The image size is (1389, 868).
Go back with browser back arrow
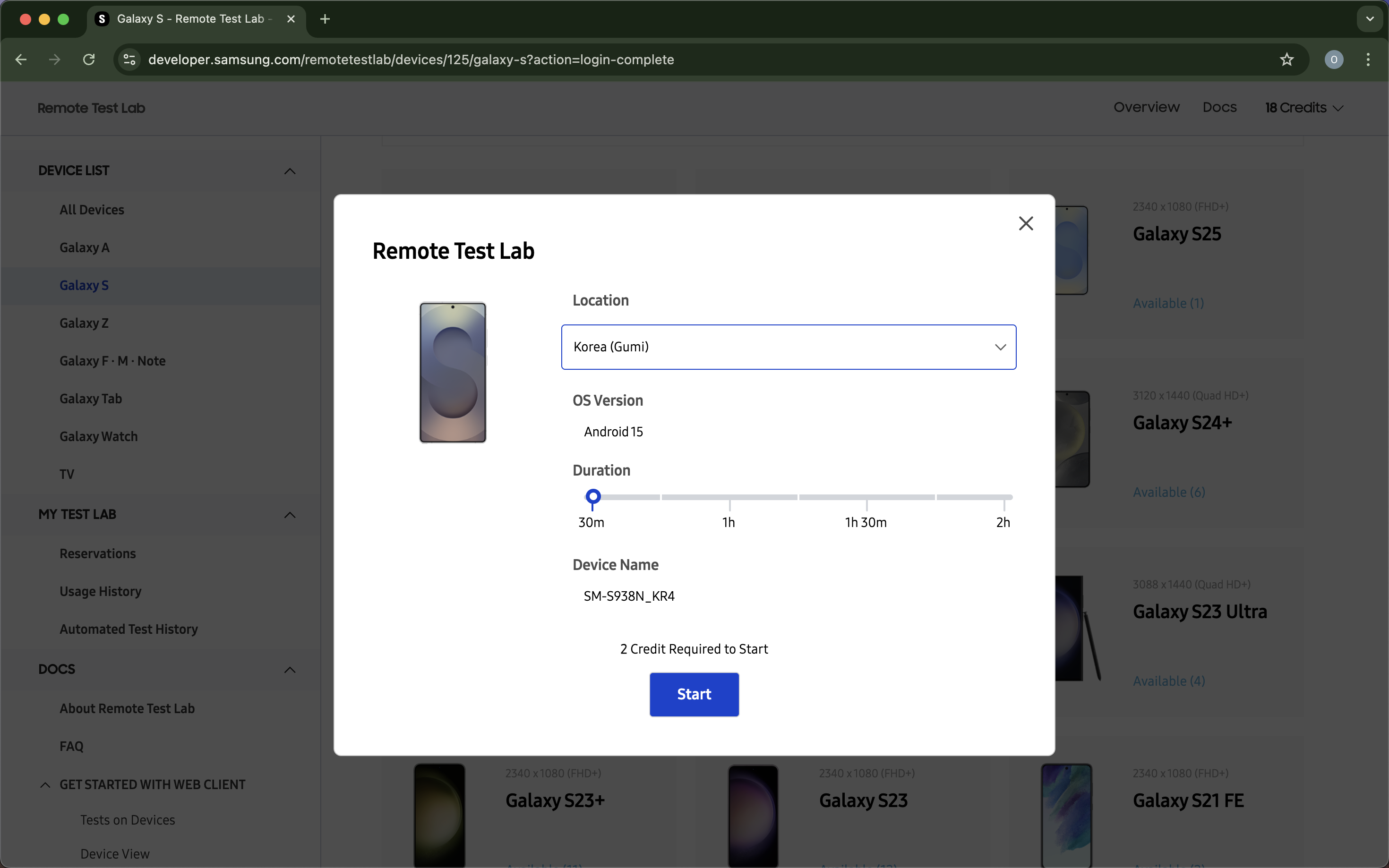pos(21,59)
